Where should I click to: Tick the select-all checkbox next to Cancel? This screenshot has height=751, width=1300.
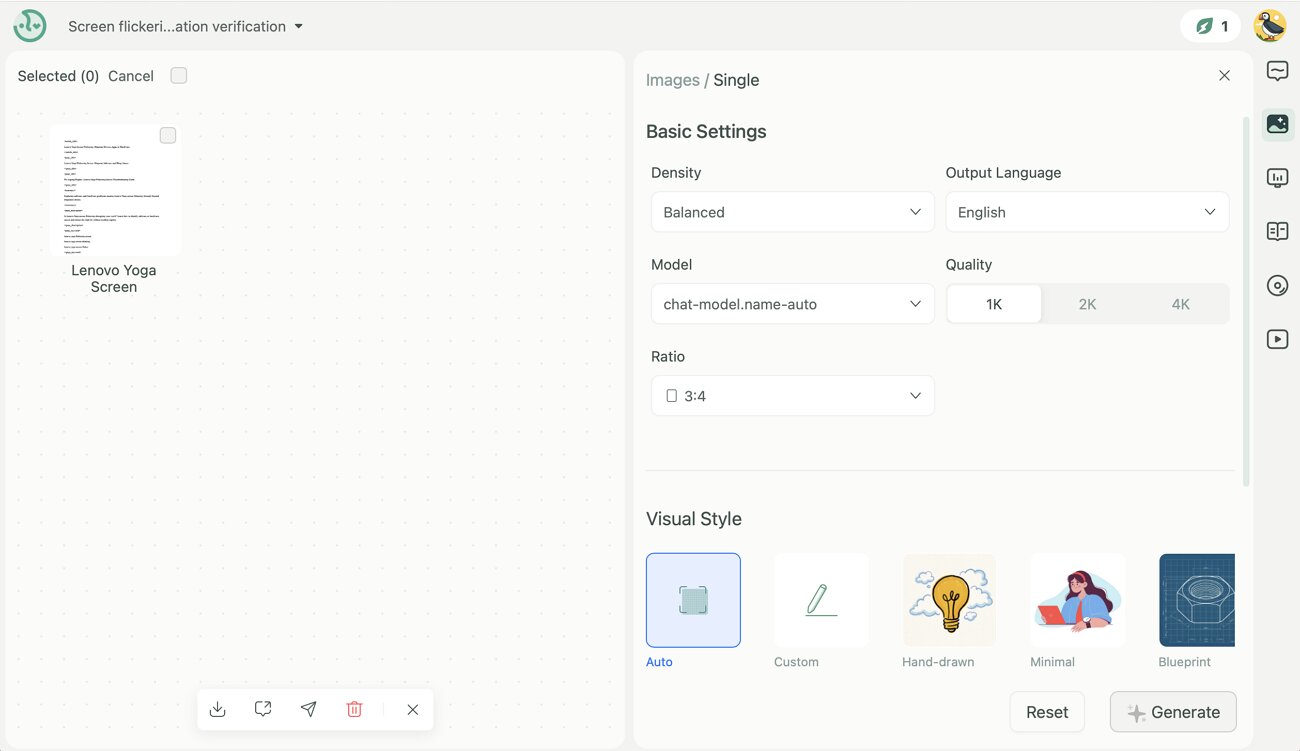[x=179, y=76]
